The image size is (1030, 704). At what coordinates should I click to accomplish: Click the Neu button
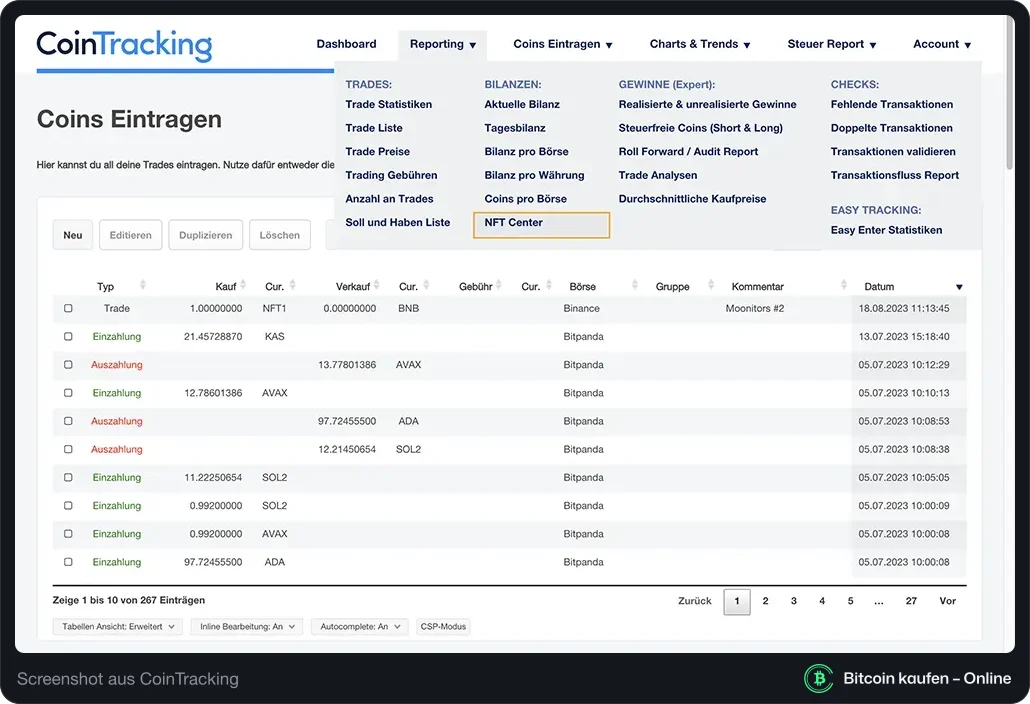[73, 235]
